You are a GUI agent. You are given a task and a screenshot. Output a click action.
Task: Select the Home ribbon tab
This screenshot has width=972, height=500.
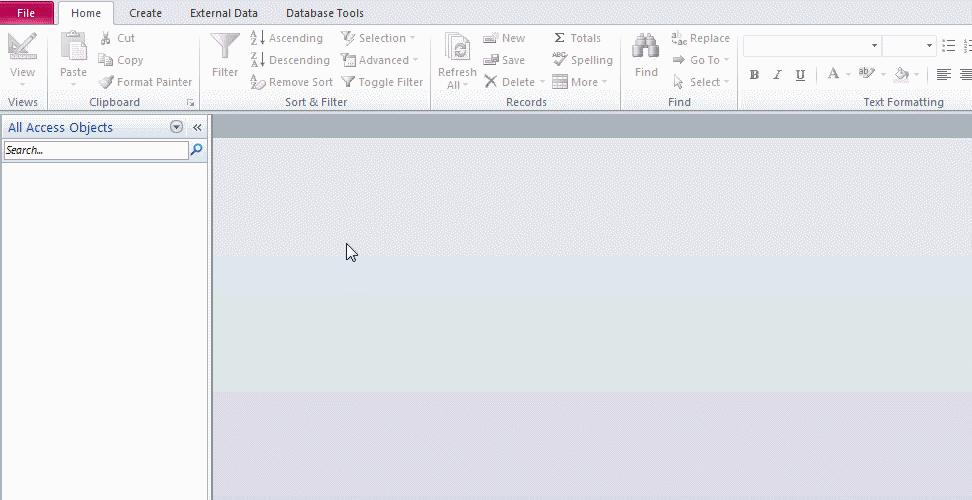click(86, 13)
